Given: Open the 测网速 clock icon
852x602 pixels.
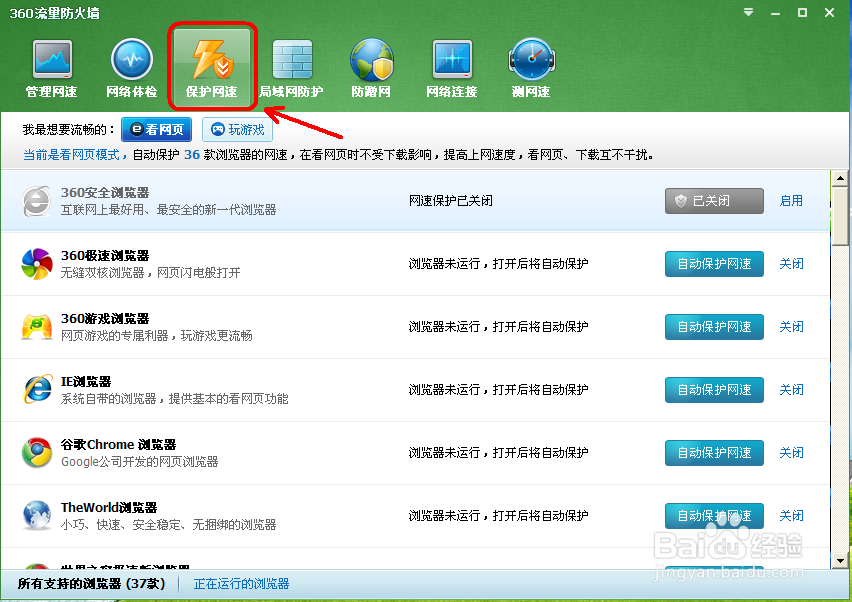Looking at the screenshot, I should [x=531, y=68].
